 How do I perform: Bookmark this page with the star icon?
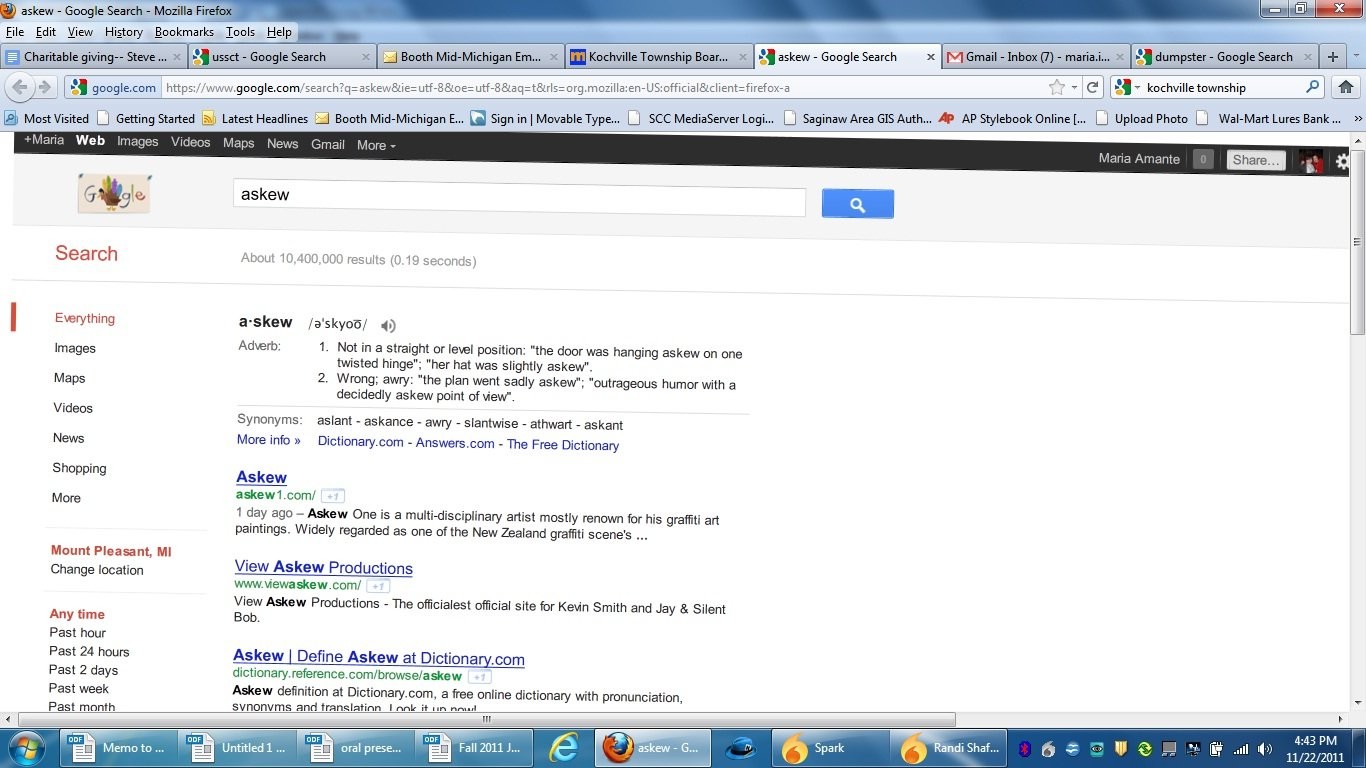tap(1057, 87)
